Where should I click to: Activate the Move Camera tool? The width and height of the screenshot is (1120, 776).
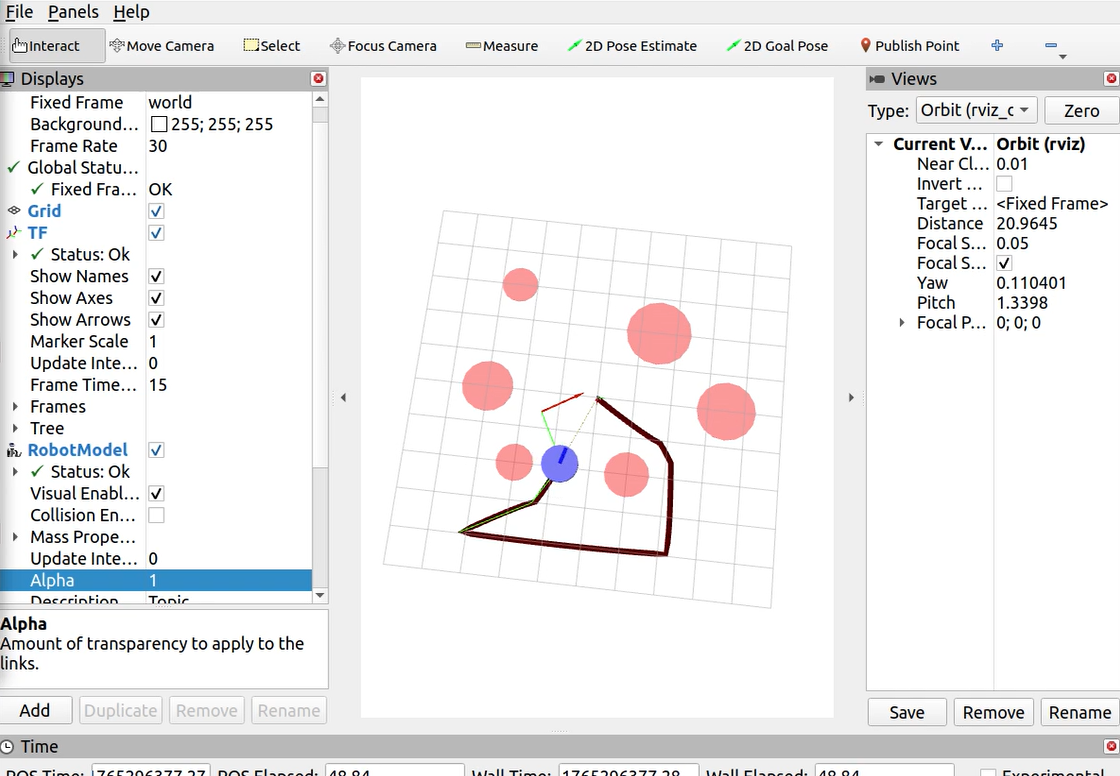tap(161, 46)
